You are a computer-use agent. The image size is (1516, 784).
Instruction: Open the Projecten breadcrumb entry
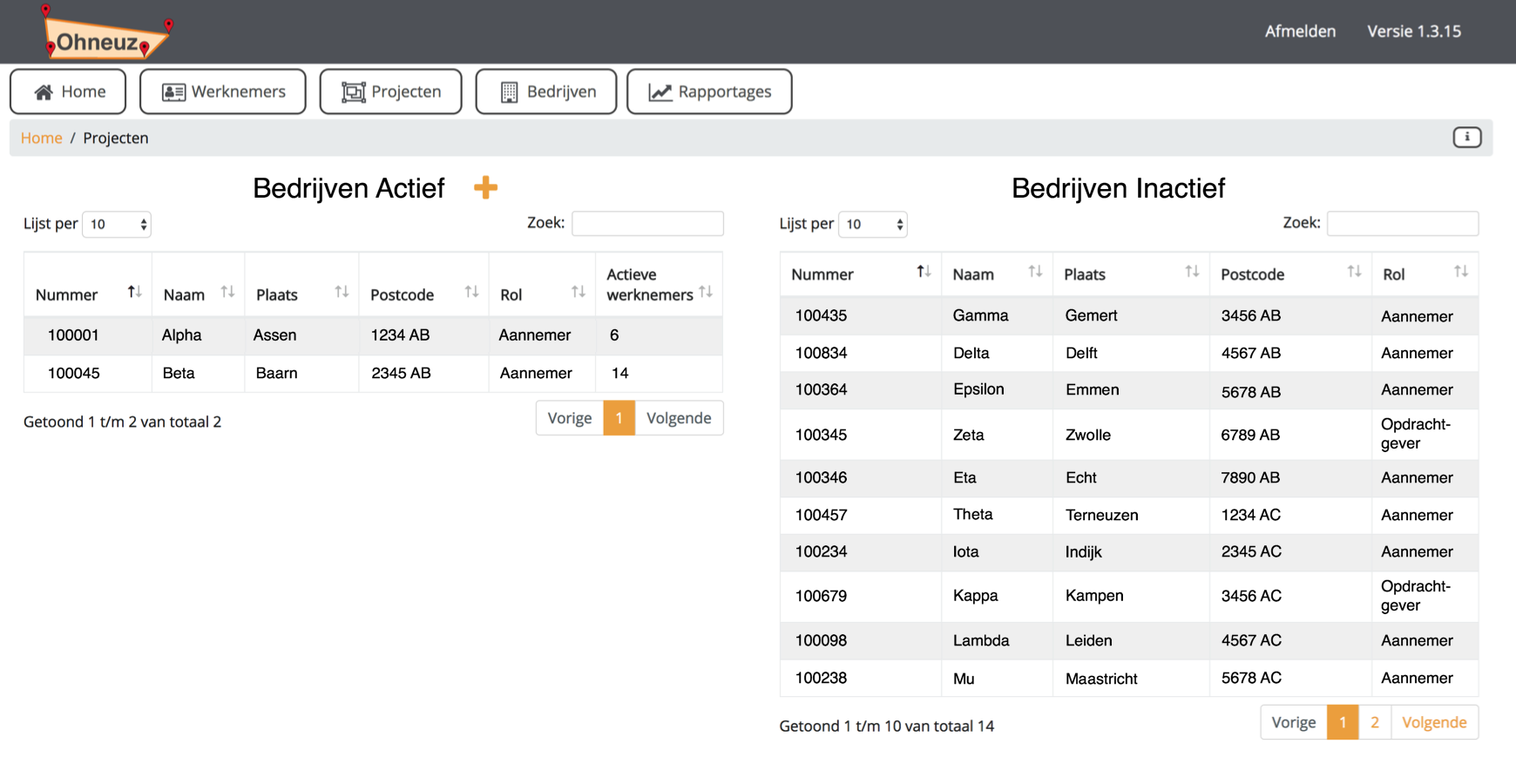[116, 138]
